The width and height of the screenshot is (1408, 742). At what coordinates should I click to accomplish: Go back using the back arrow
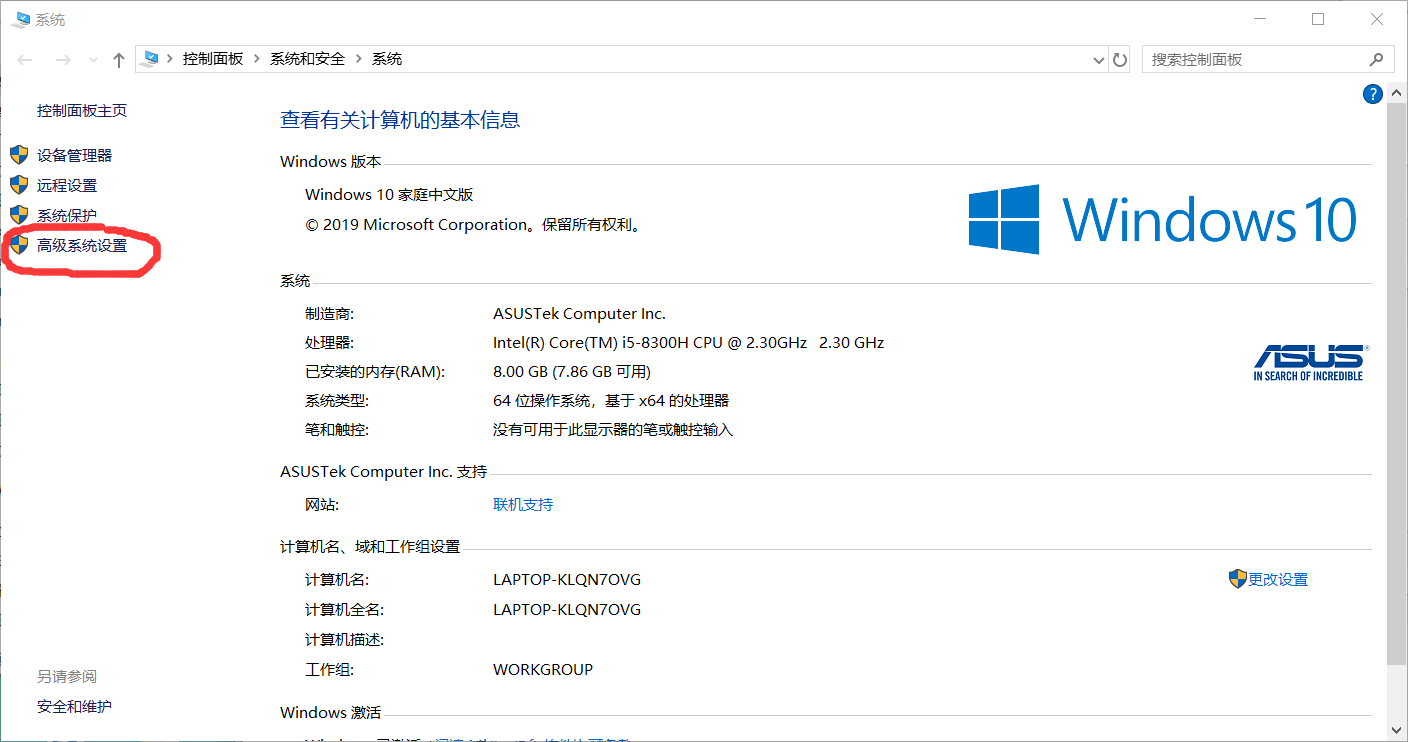pos(25,60)
